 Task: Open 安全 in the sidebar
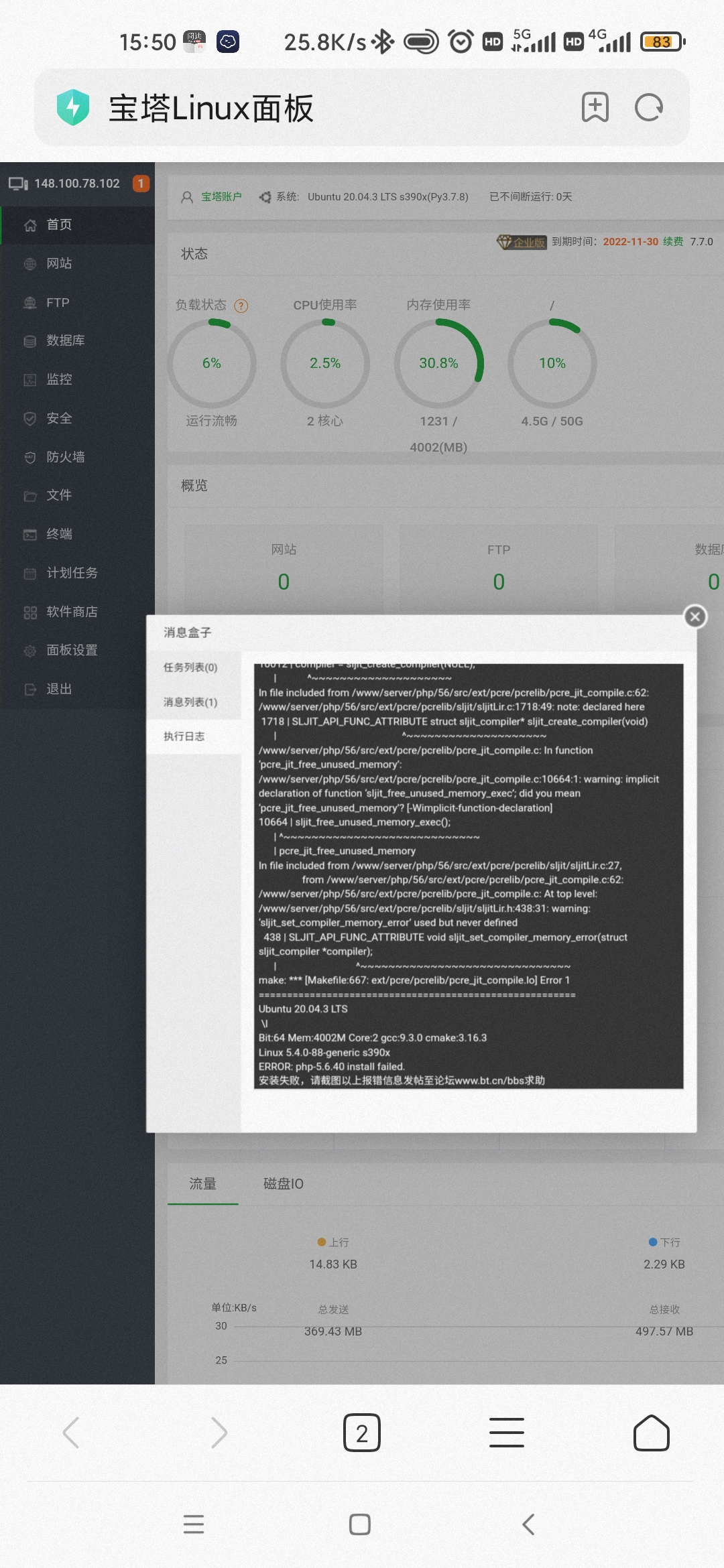(77, 418)
